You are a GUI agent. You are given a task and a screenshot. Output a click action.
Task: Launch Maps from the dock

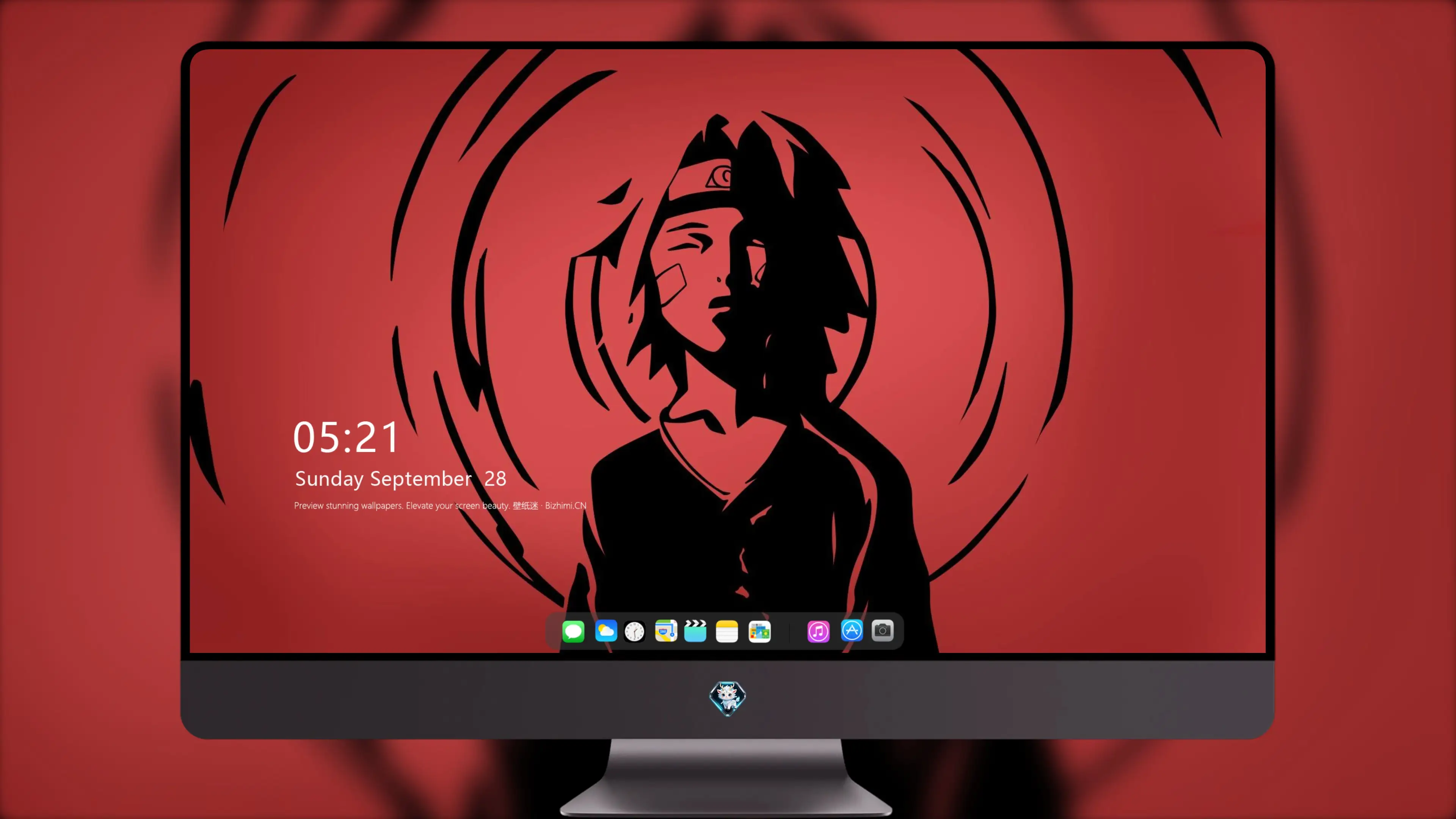pyautogui.click(x=666, y=631)
